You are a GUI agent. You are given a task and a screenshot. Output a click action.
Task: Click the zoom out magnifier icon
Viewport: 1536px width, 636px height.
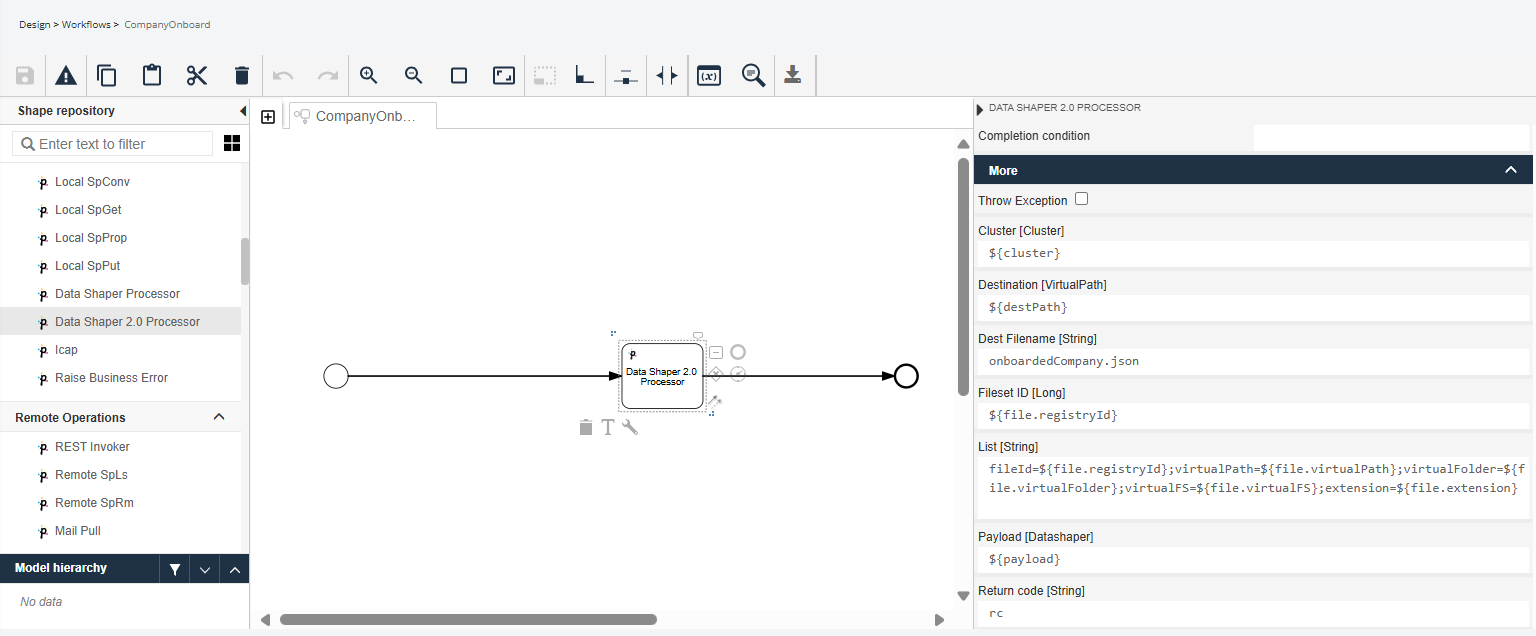413,76
